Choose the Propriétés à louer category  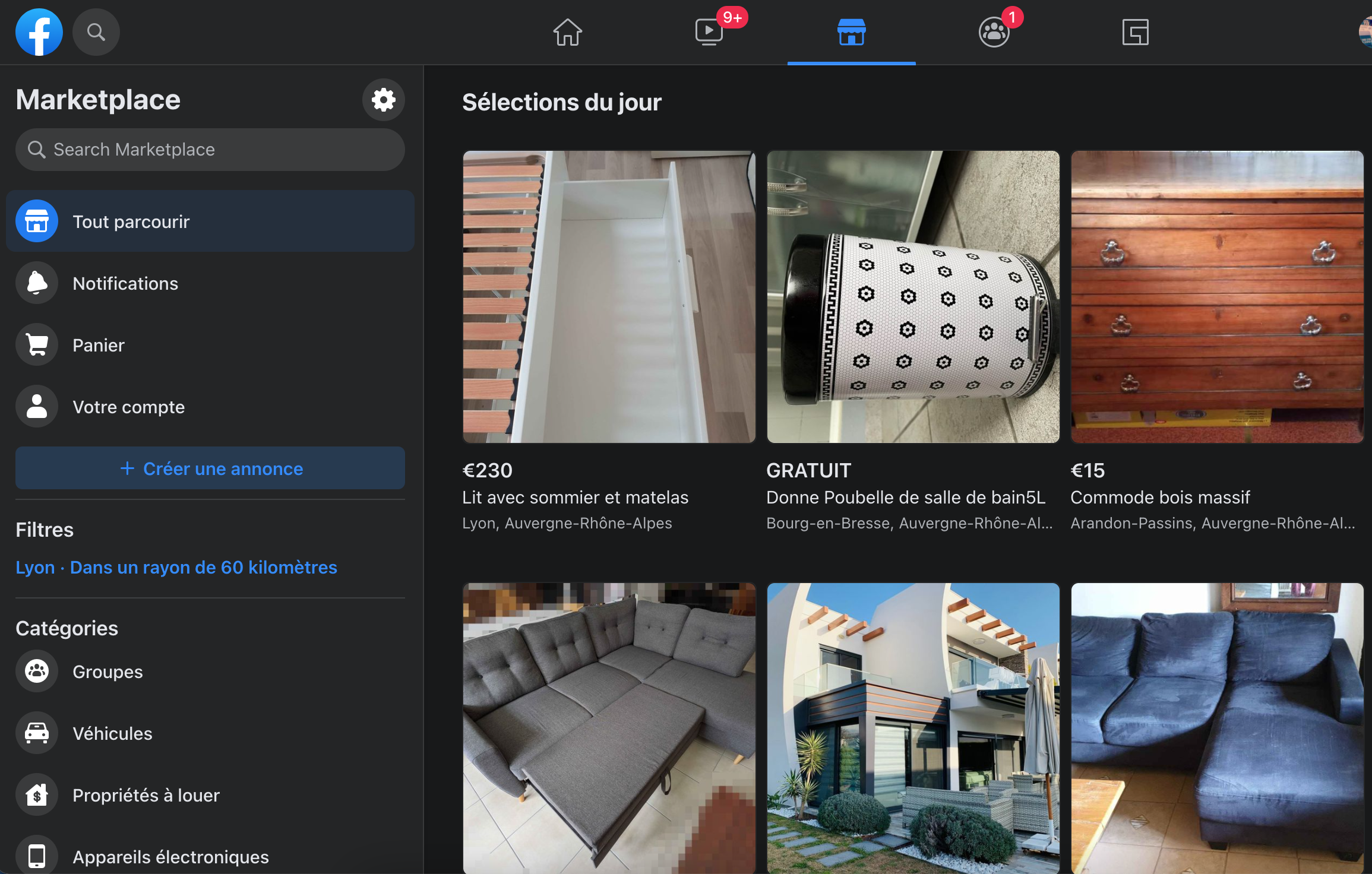pyautogui.click(x=146, y=795)
